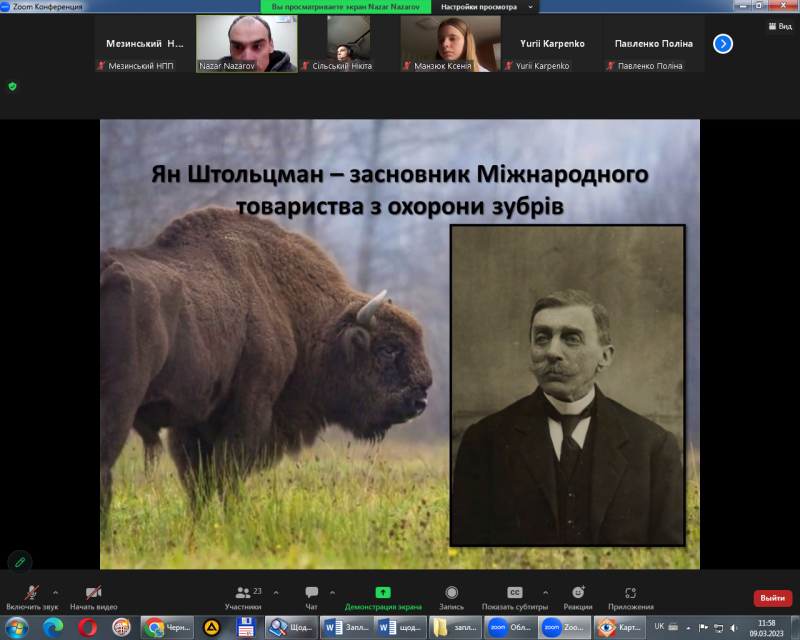Expand audio options arrow beside microphone
This screenshot has width=800, height=640.
(55, 591)
